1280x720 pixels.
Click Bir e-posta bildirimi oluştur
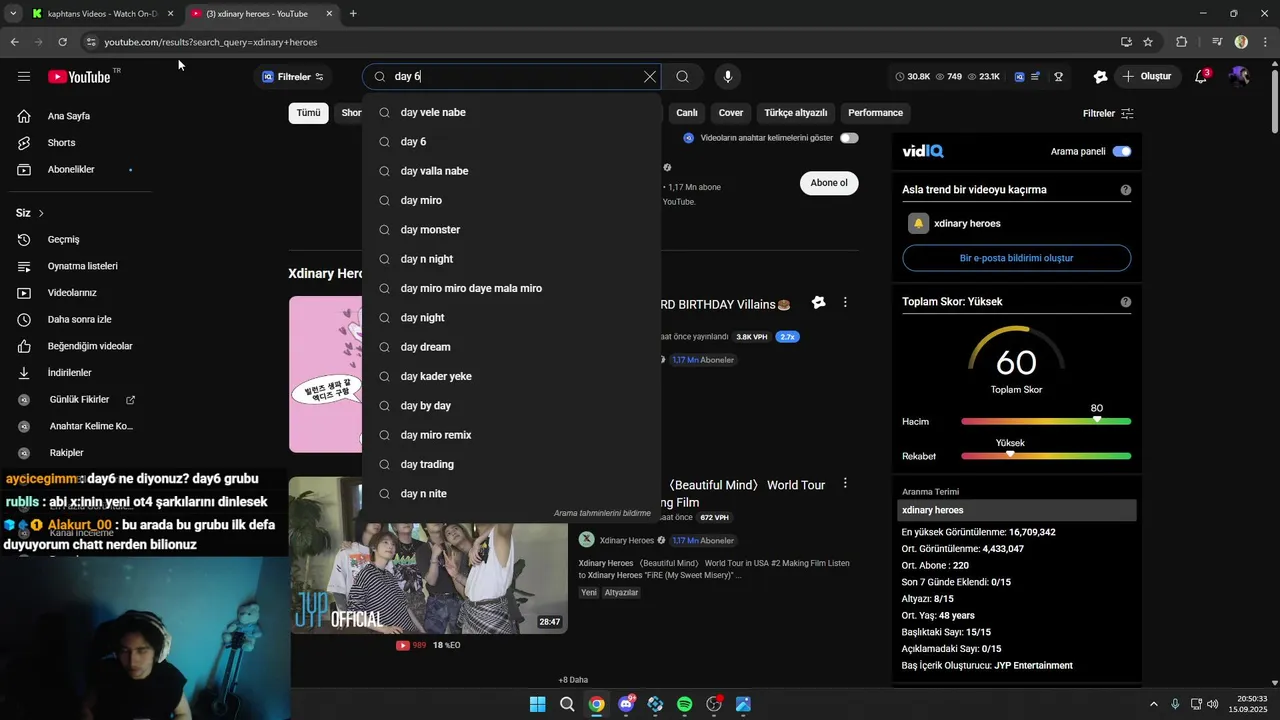click(1016, 258)
